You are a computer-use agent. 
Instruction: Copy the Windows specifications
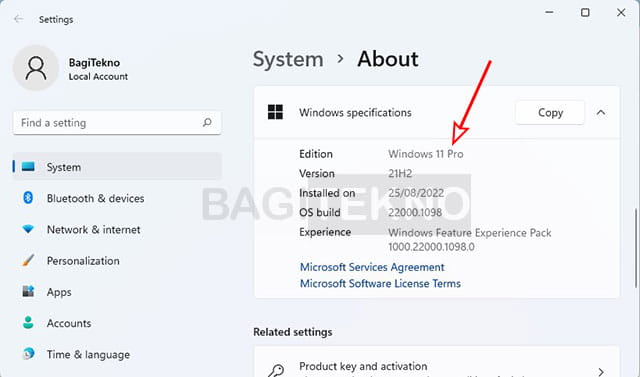(550, 113)
